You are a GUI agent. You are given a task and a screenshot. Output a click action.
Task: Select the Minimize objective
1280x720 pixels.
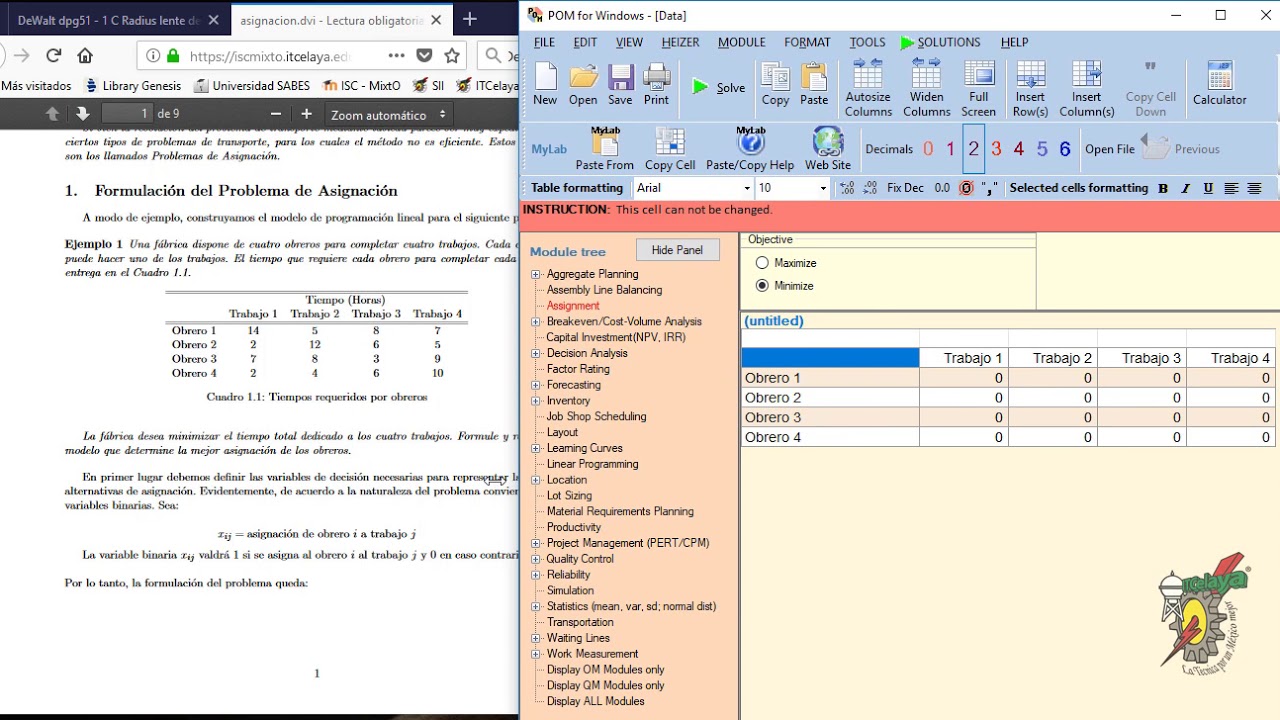point(762,286)
